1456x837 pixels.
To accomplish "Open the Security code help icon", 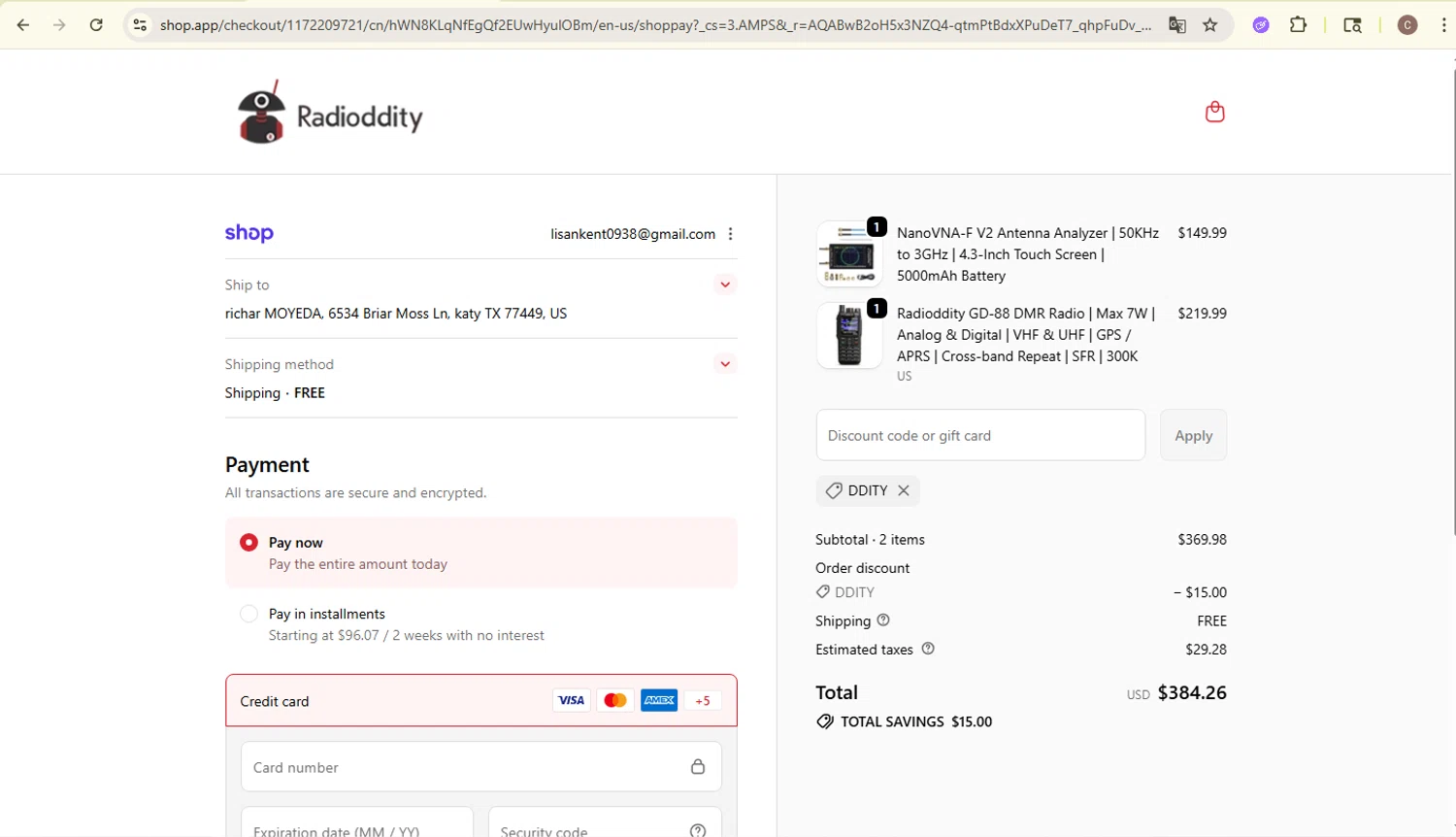I will [698, 831].
